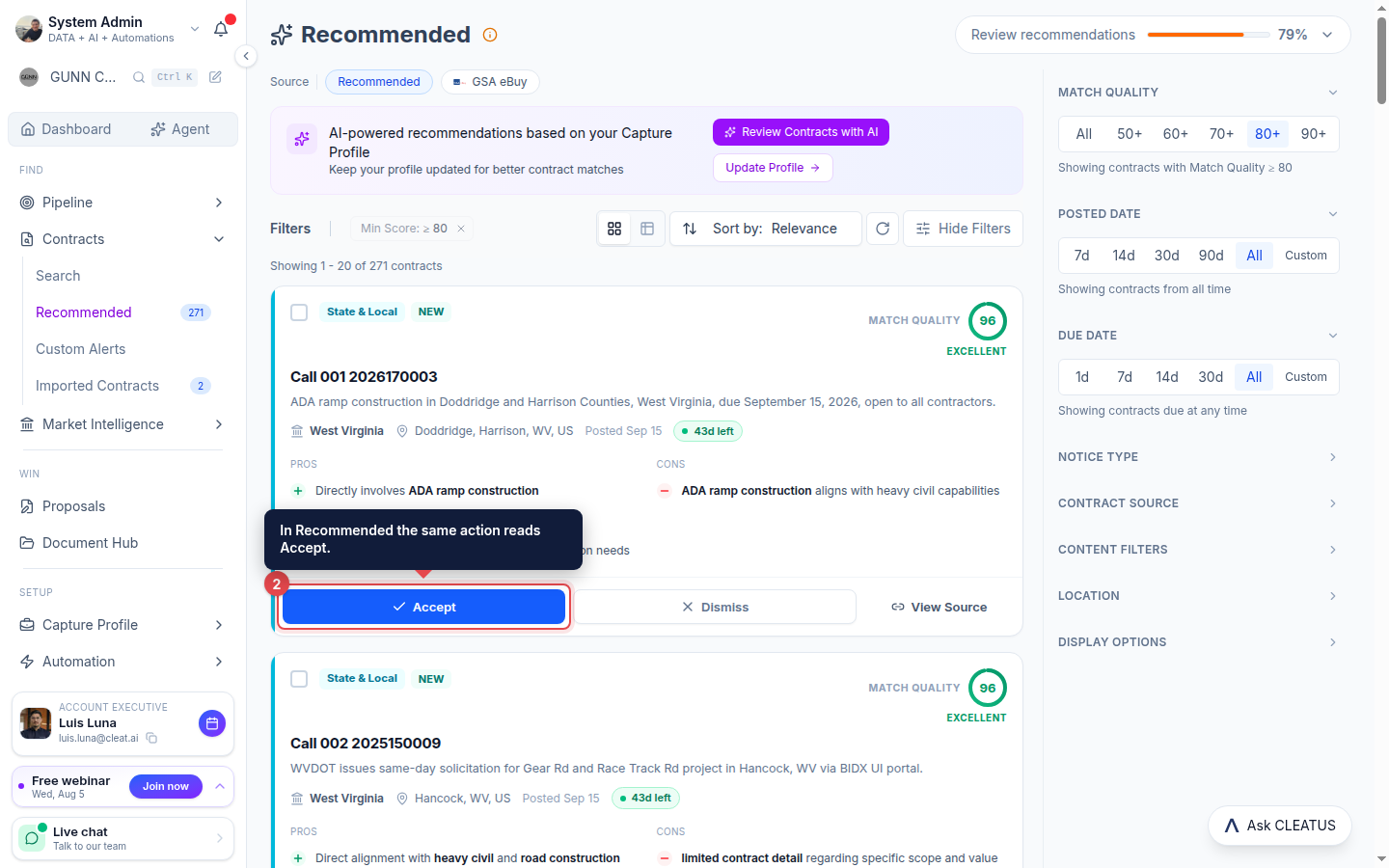Open the notifications bell

(221, 29)
